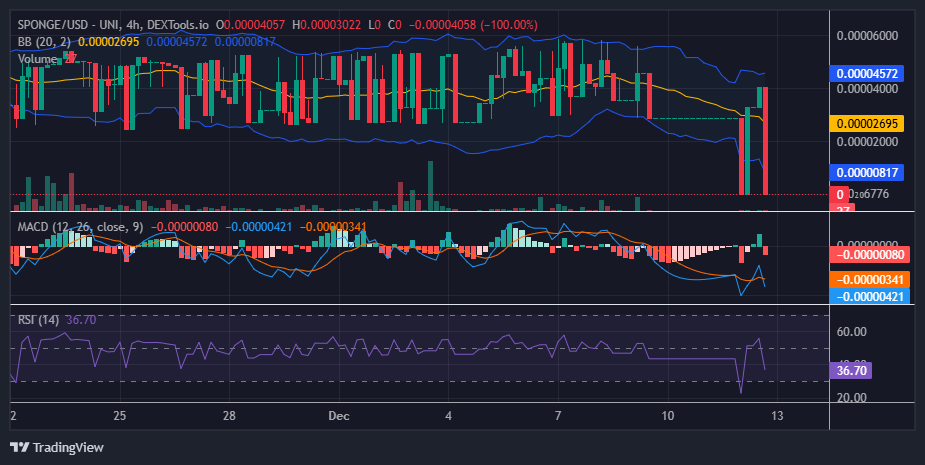This screenshot has height=465, width=925.
Task: Click red −0.00000080 value in MACD legend
Action: tap(185, 227)
